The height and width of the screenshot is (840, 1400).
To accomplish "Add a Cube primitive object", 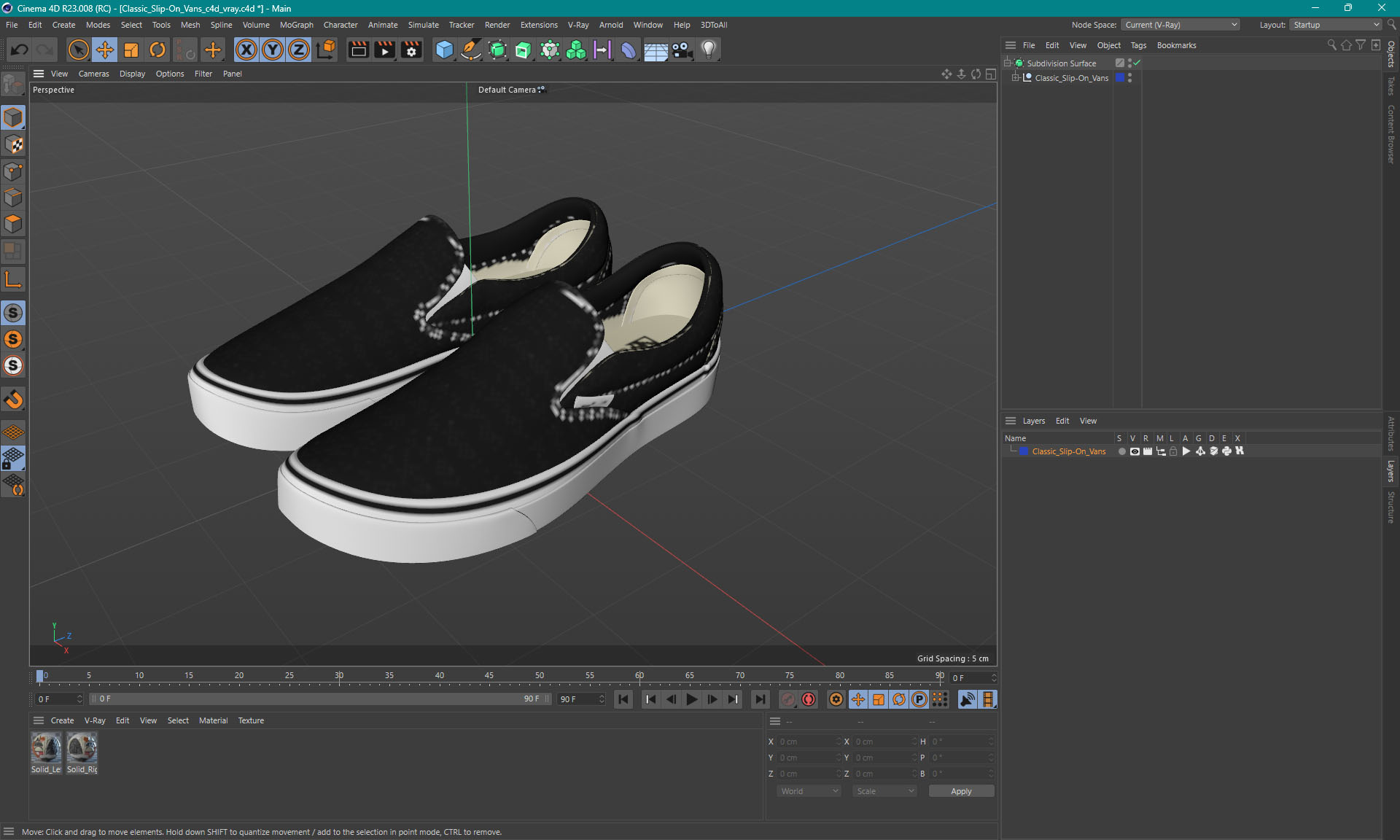I will tap(443, 50).
